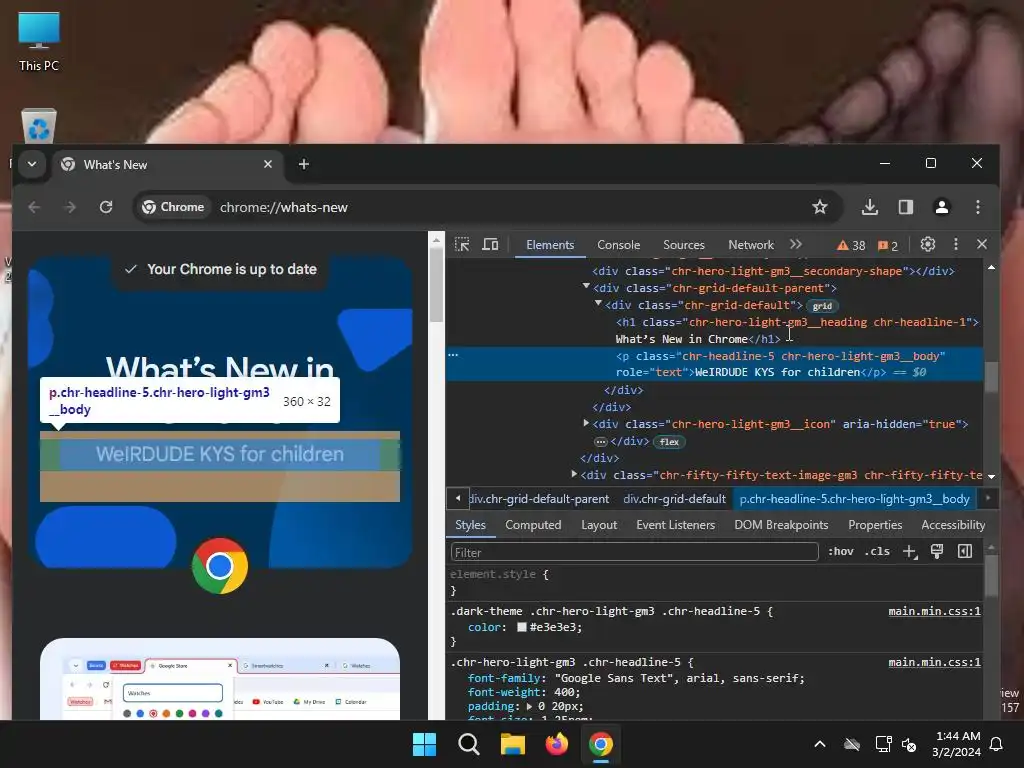This screenshot has height=768, width=1024.
Task: Bookmark this page with star icon
Action: coord(820,207)
